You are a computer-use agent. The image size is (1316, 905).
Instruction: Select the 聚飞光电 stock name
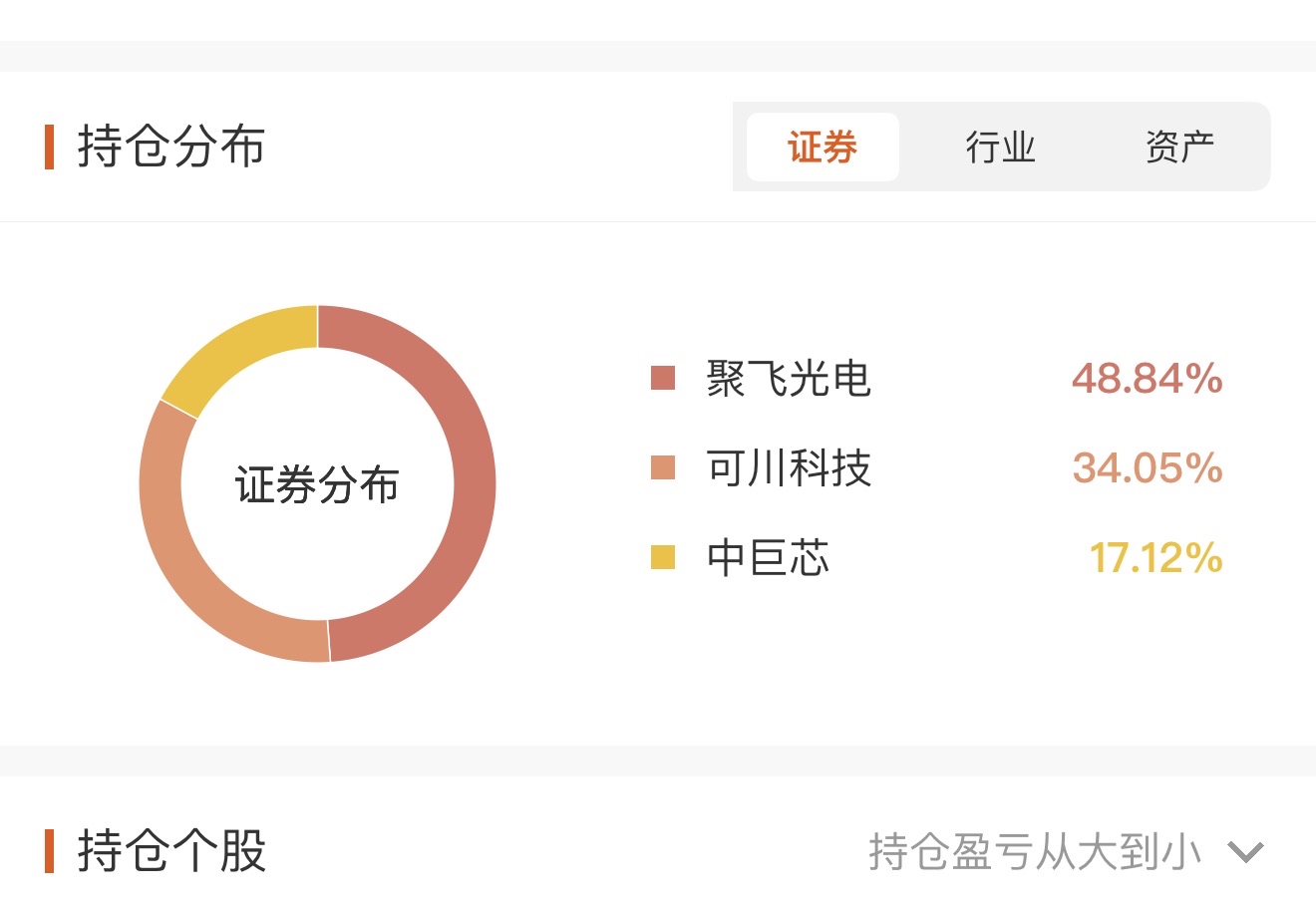click(789, 379)
